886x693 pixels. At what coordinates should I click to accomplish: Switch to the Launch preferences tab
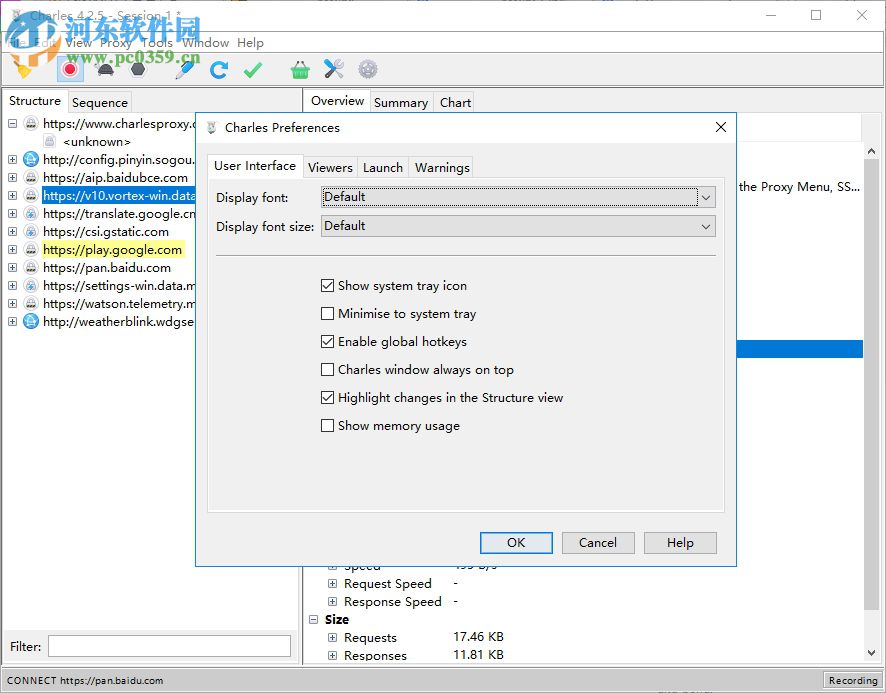[383, 167]
